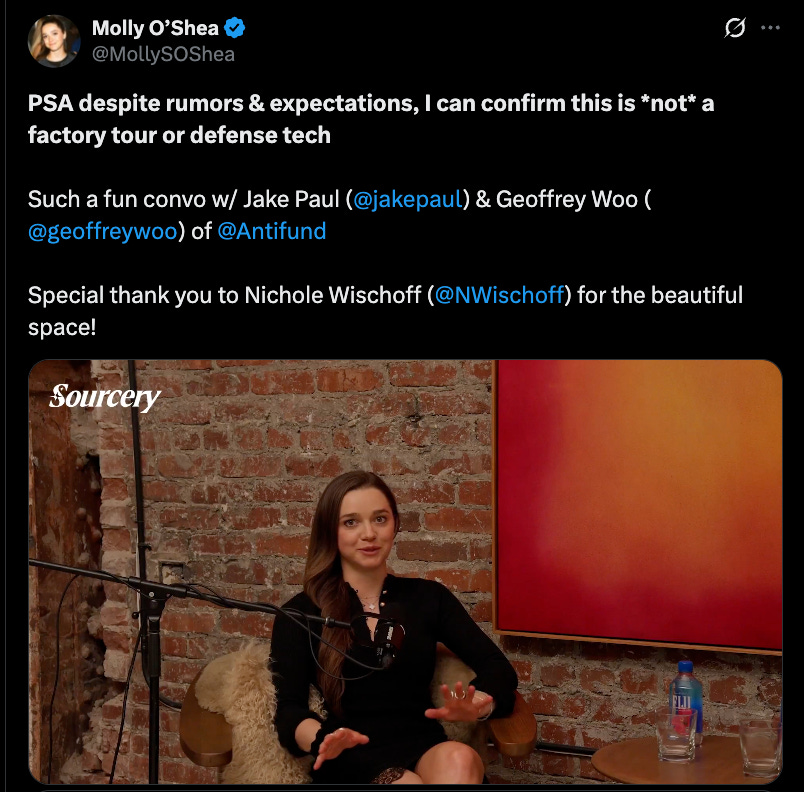The width and height of the screenshot is (804, 792).
Task: Open the three-dot more options menu
Action: pyautogui.click(x=770, y=28)
